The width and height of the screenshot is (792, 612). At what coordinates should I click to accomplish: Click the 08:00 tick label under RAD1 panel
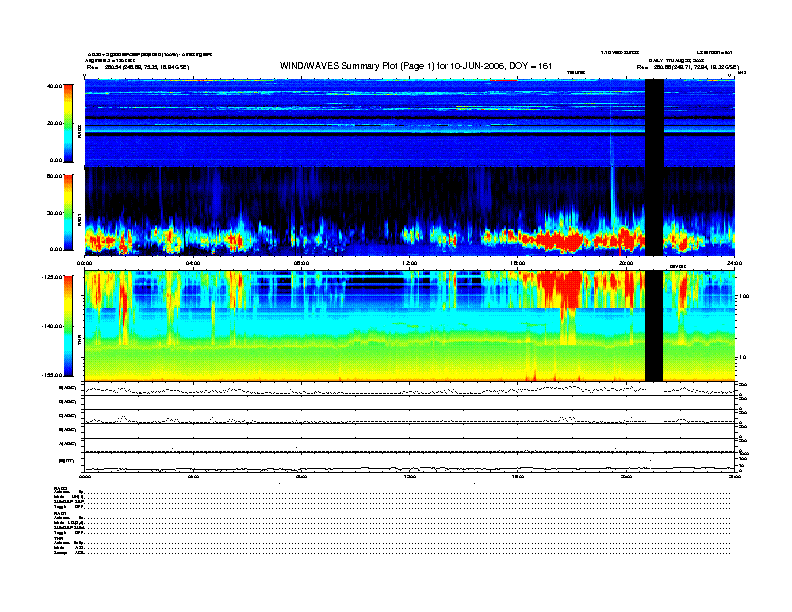pos(301,263)
